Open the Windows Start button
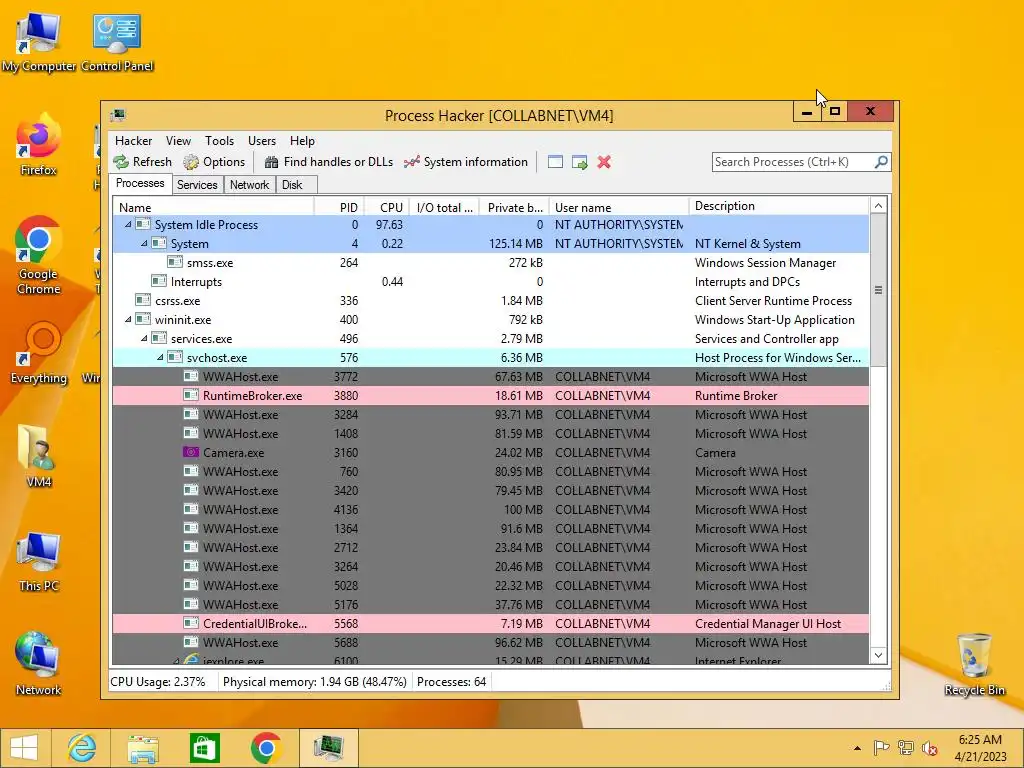Image resolution: width=1024 pixels, height=768 pixels. coord(24,748)
